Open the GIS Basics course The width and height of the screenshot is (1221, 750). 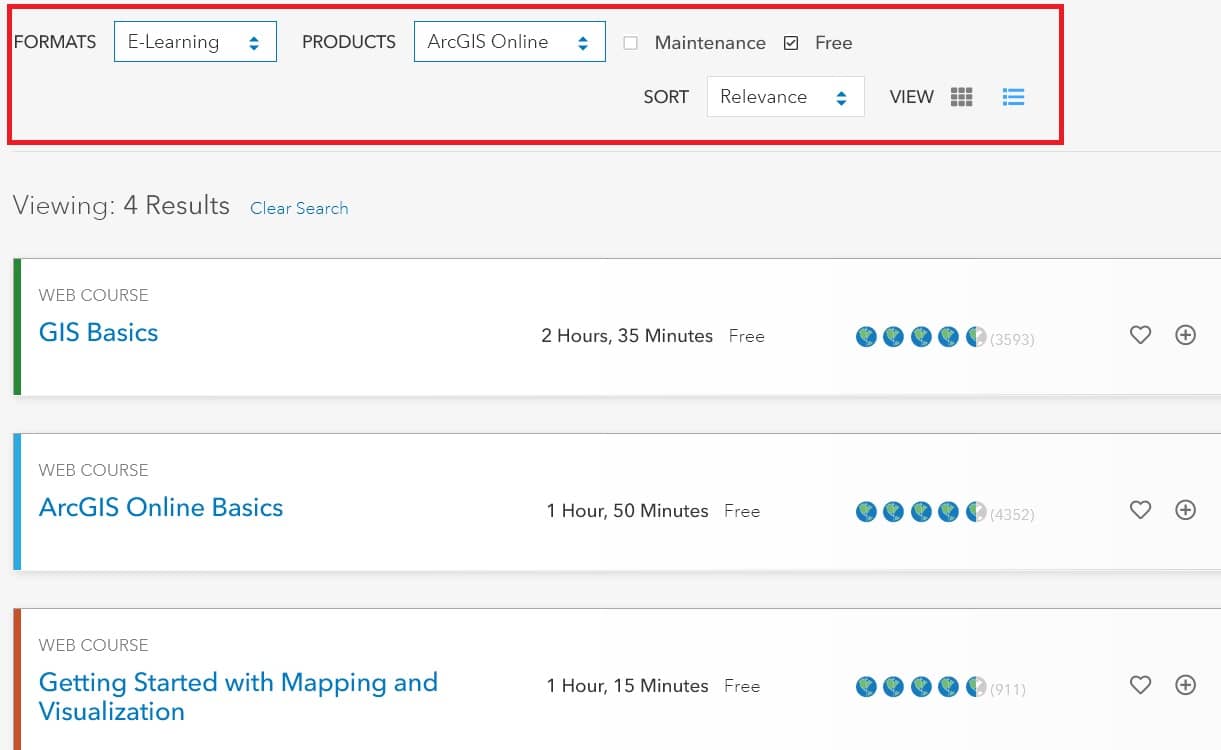[98, 332]
